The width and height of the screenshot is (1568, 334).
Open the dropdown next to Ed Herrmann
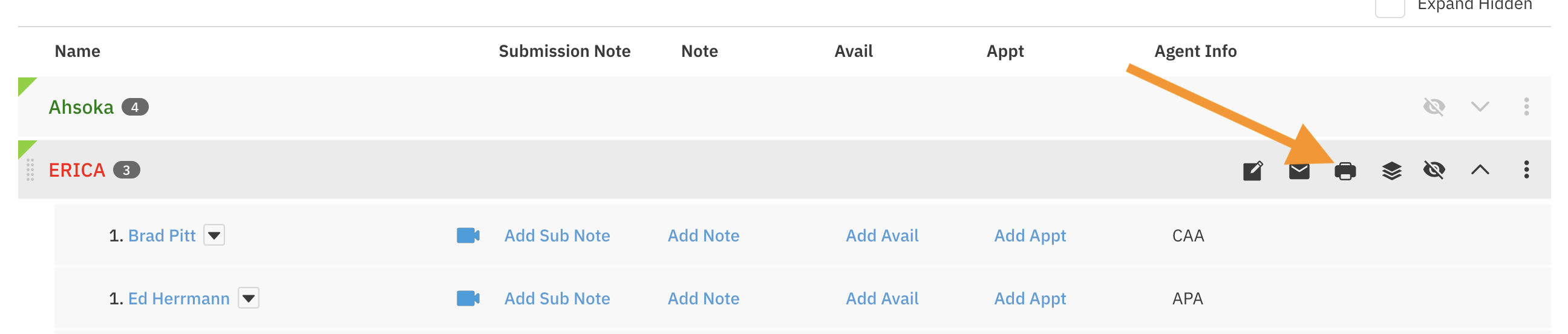coord(249,298)
